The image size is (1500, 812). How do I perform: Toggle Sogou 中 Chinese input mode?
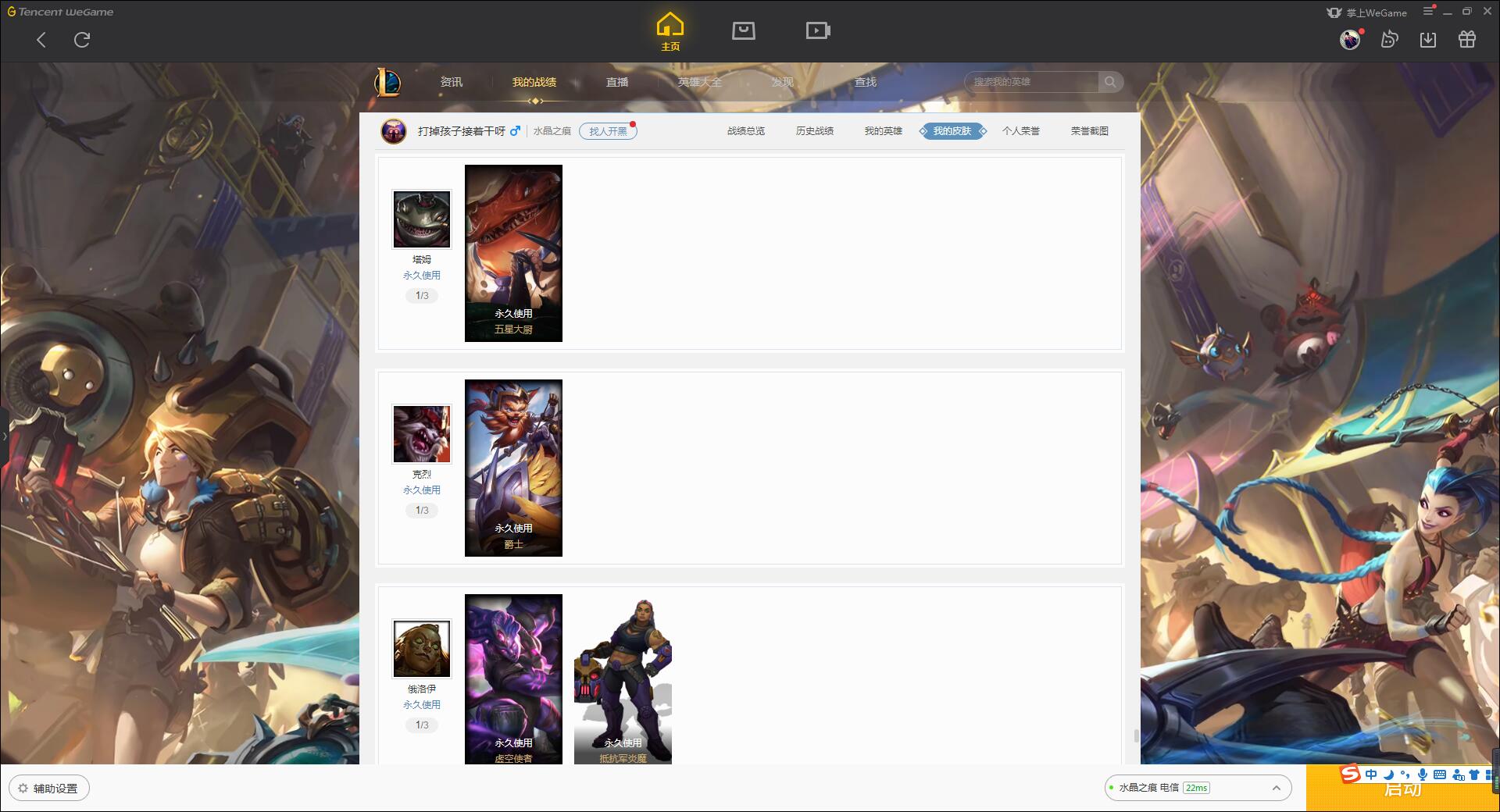[1371, 775]
